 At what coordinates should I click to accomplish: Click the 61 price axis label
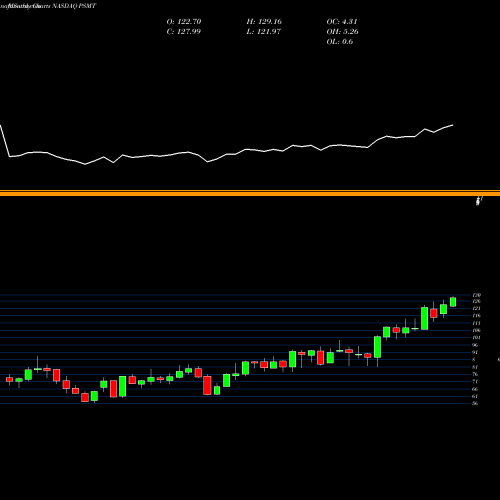pyautogui.click(x=475, y=396)
